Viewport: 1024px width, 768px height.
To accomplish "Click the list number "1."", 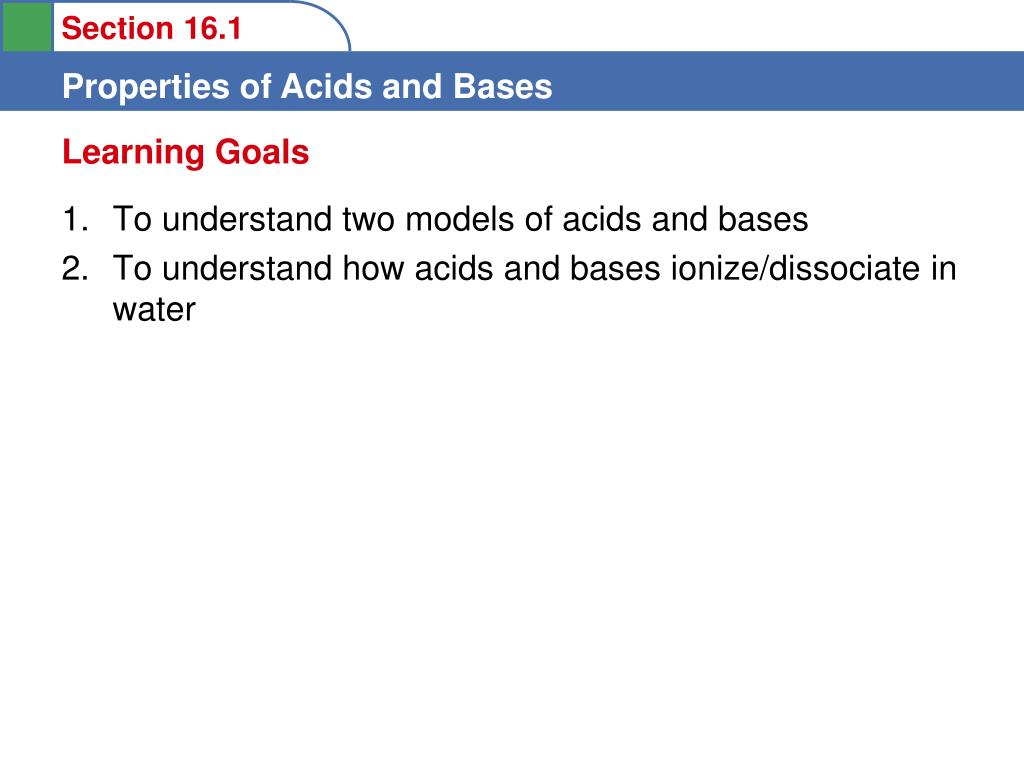I will click(x=75, y=219).
